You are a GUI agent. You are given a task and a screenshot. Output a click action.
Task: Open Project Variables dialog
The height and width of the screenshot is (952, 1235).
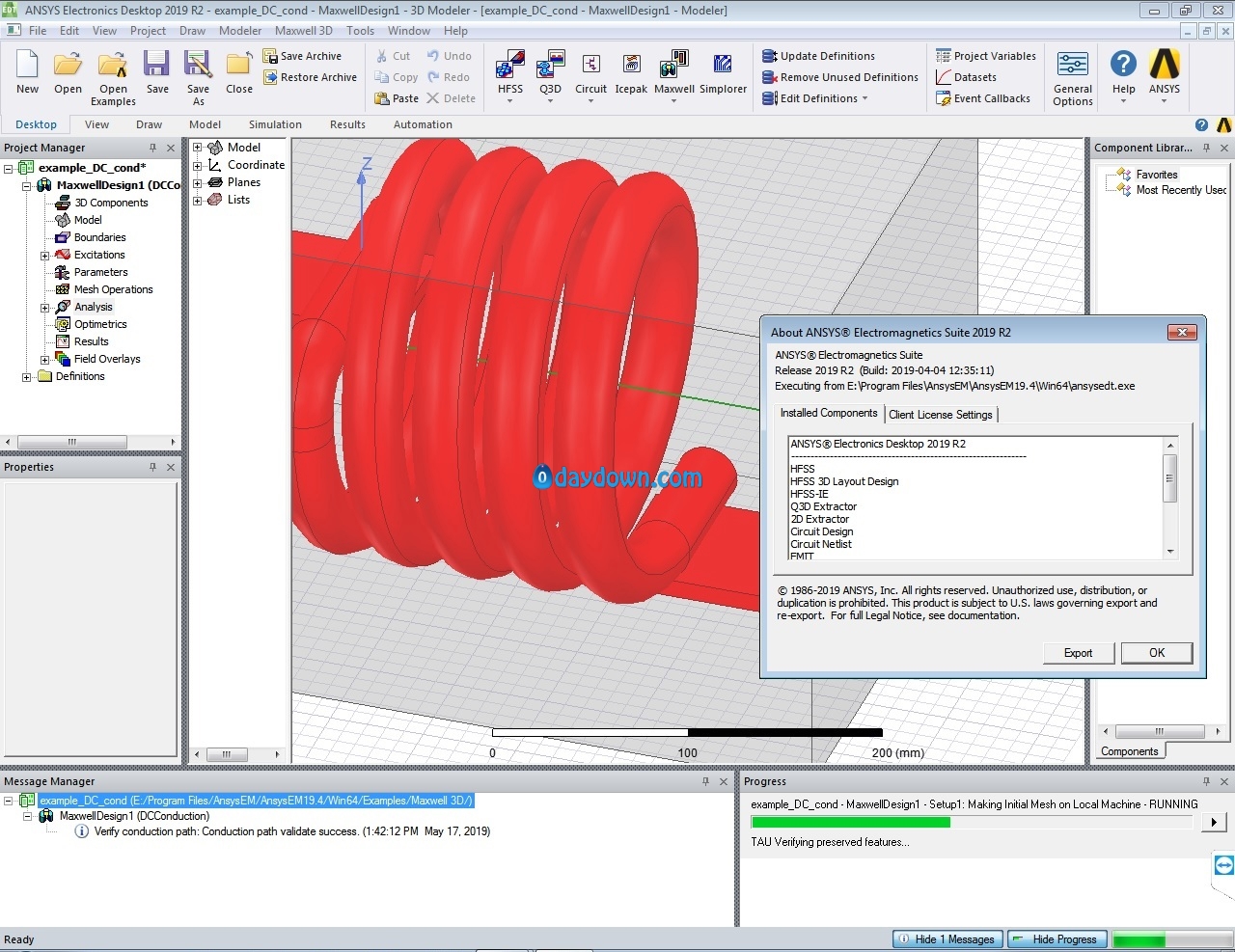(985, 56)
